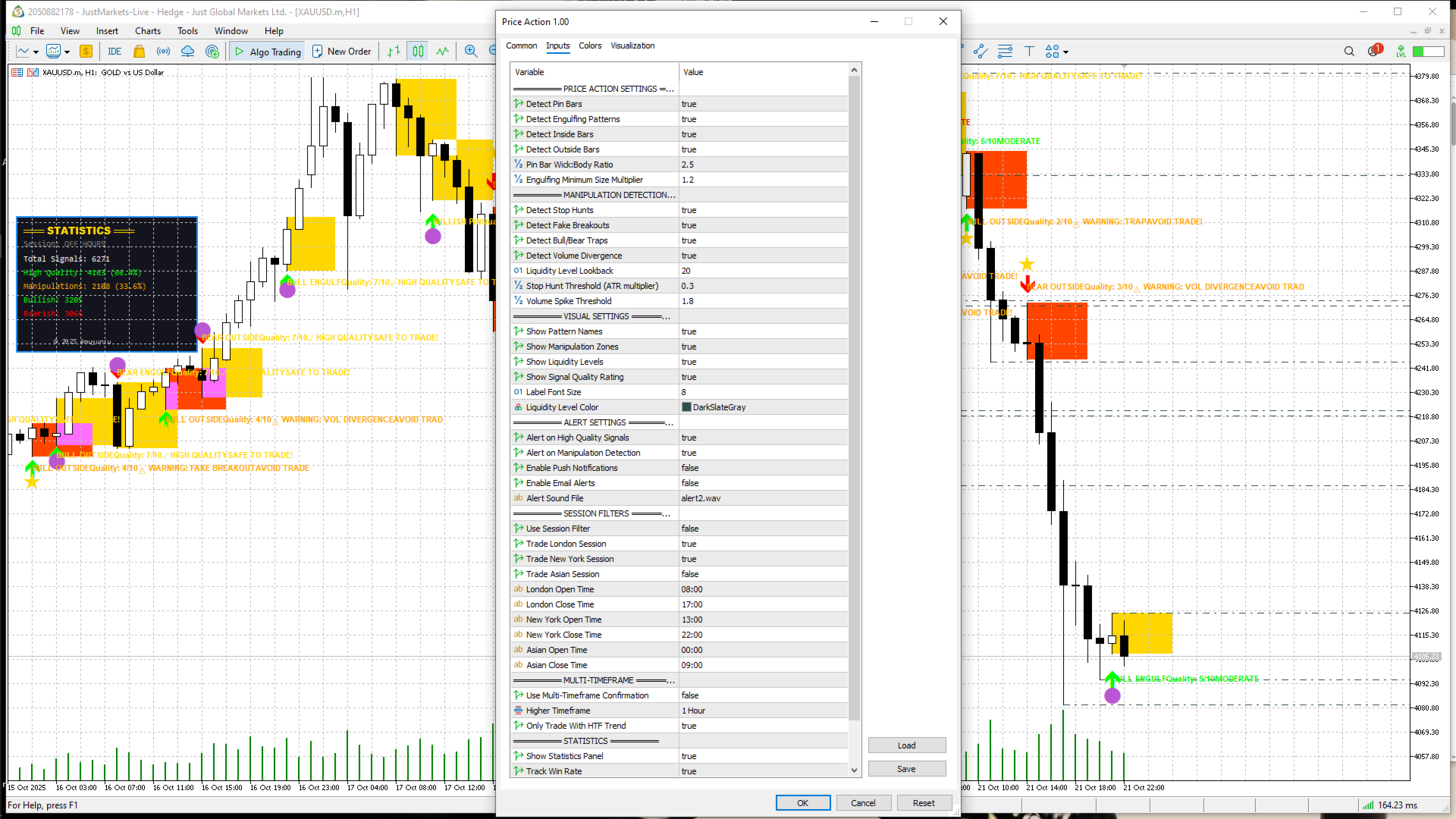Click the VPS cloud icon
Screen dimensions: 1456x819
point(187,52)
